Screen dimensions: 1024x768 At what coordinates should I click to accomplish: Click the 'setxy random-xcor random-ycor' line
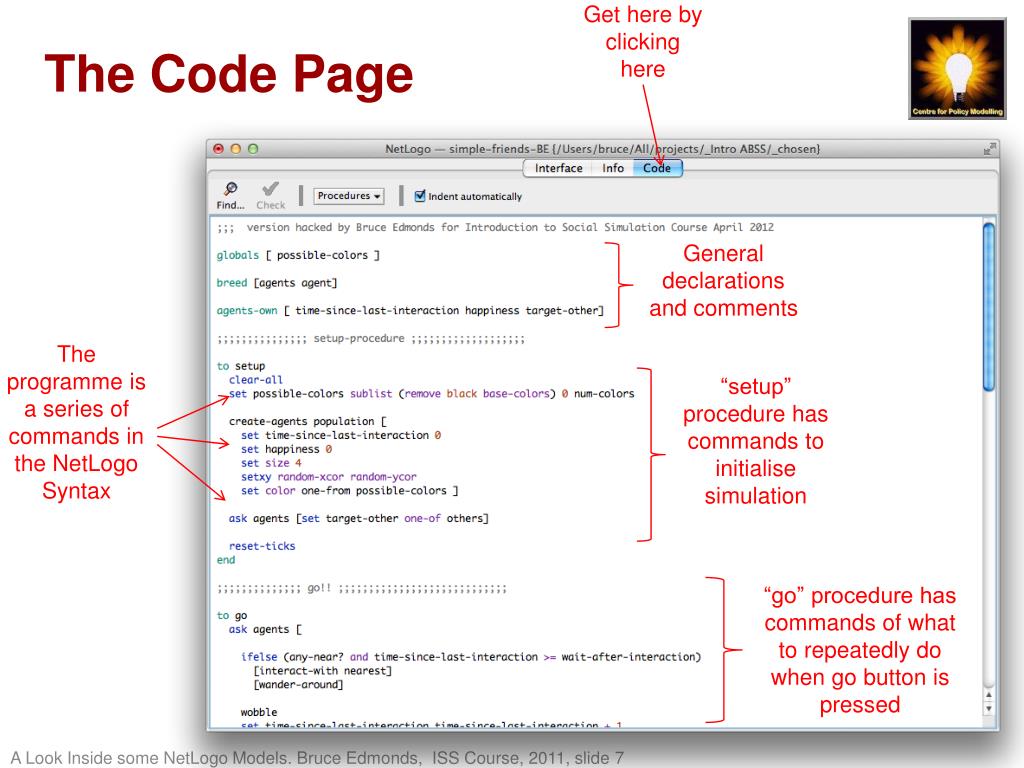coord(328,477)
